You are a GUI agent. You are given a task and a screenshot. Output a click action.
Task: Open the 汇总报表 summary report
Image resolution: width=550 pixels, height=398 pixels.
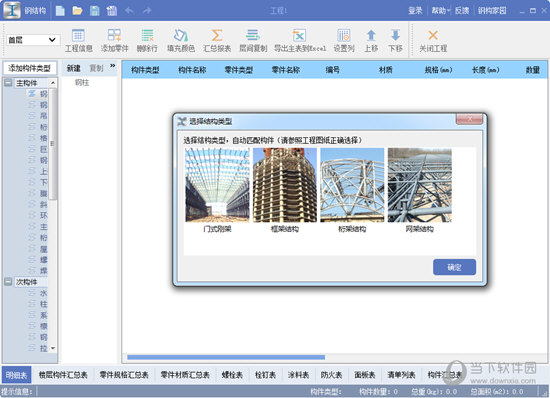pyautogui.click(x=217, y=41)
